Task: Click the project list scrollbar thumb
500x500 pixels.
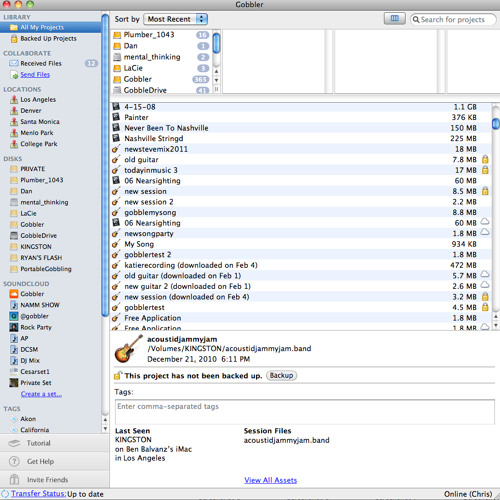Action: click(496, 124)
